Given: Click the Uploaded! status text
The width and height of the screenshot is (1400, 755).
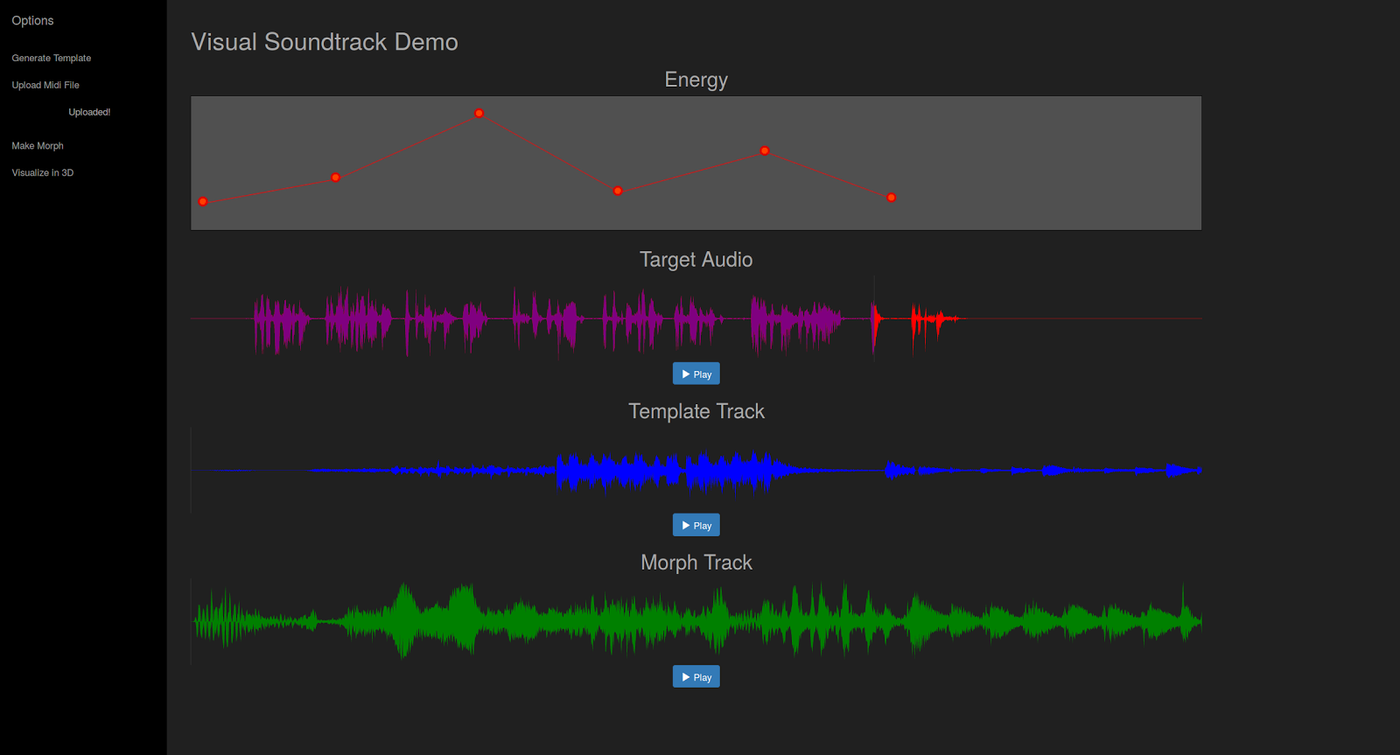Looking at the screenshot, I should pos(89,112).
